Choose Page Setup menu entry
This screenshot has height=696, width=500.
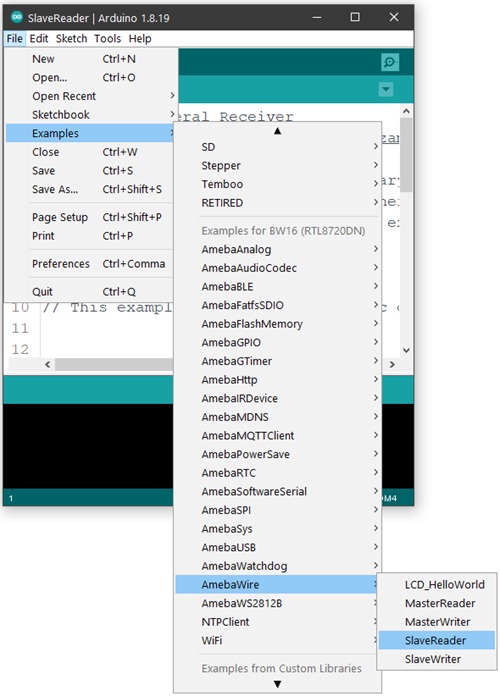[90, 217]
